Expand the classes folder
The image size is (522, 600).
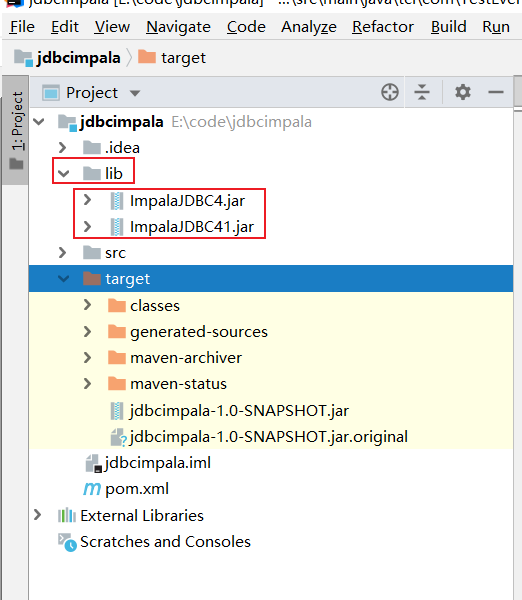(x=87, y=305)
